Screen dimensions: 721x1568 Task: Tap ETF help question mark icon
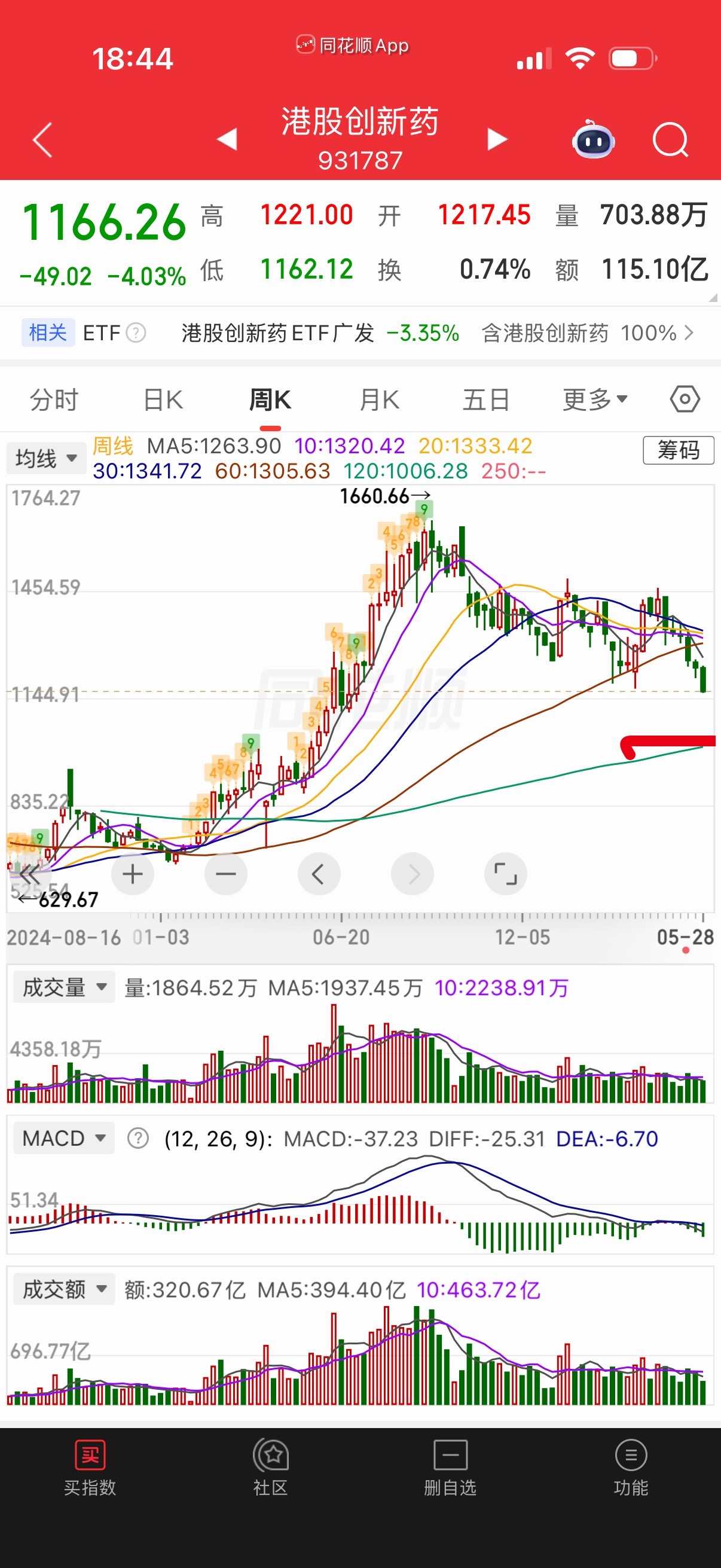136,333
